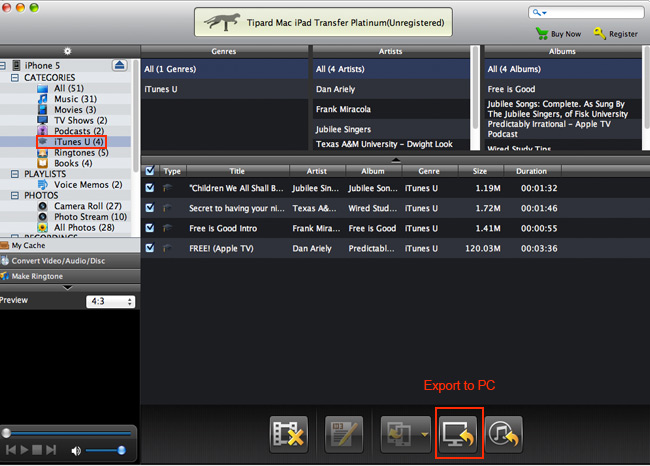
Task: Select the Predictably Irrational album
Action: [563, 129]
